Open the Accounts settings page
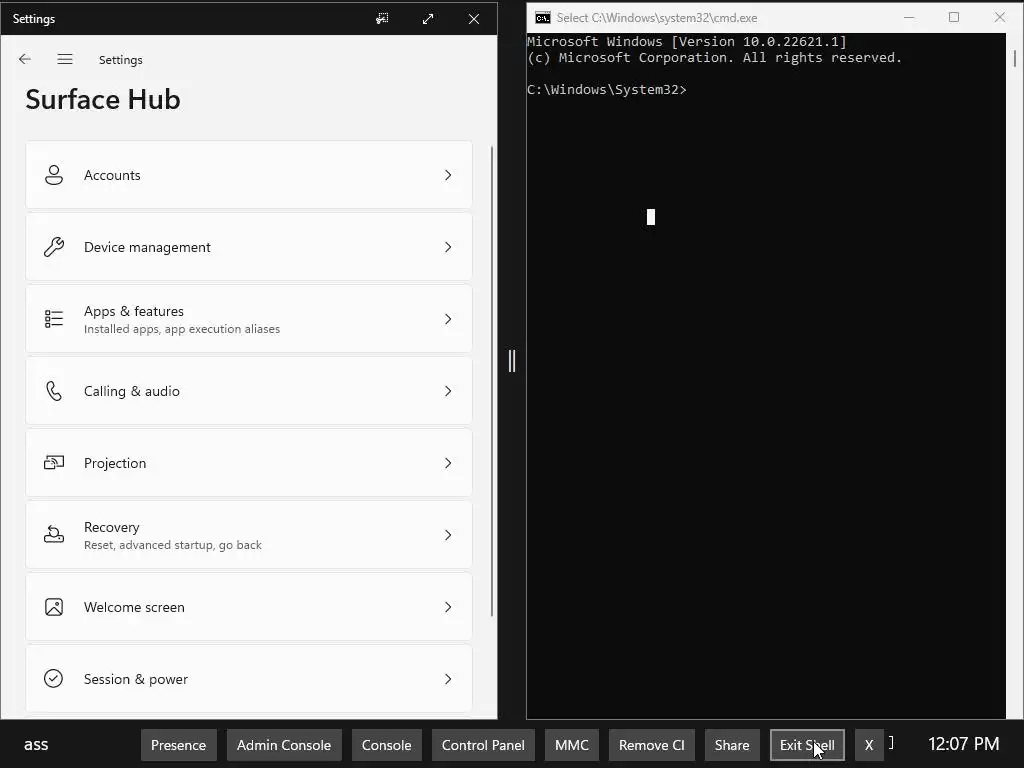Viewport: 1024px width, 768px height. click(249, 175)
